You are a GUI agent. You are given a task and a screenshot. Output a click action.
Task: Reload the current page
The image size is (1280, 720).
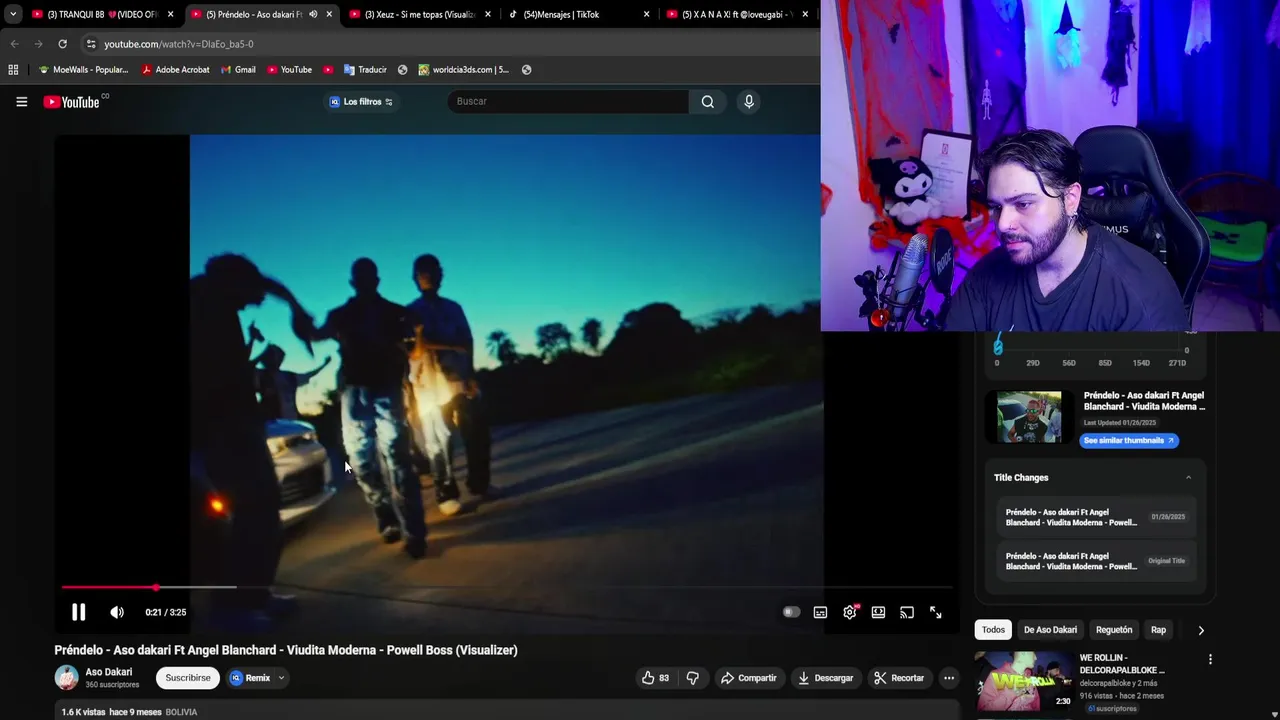(62, 44)
